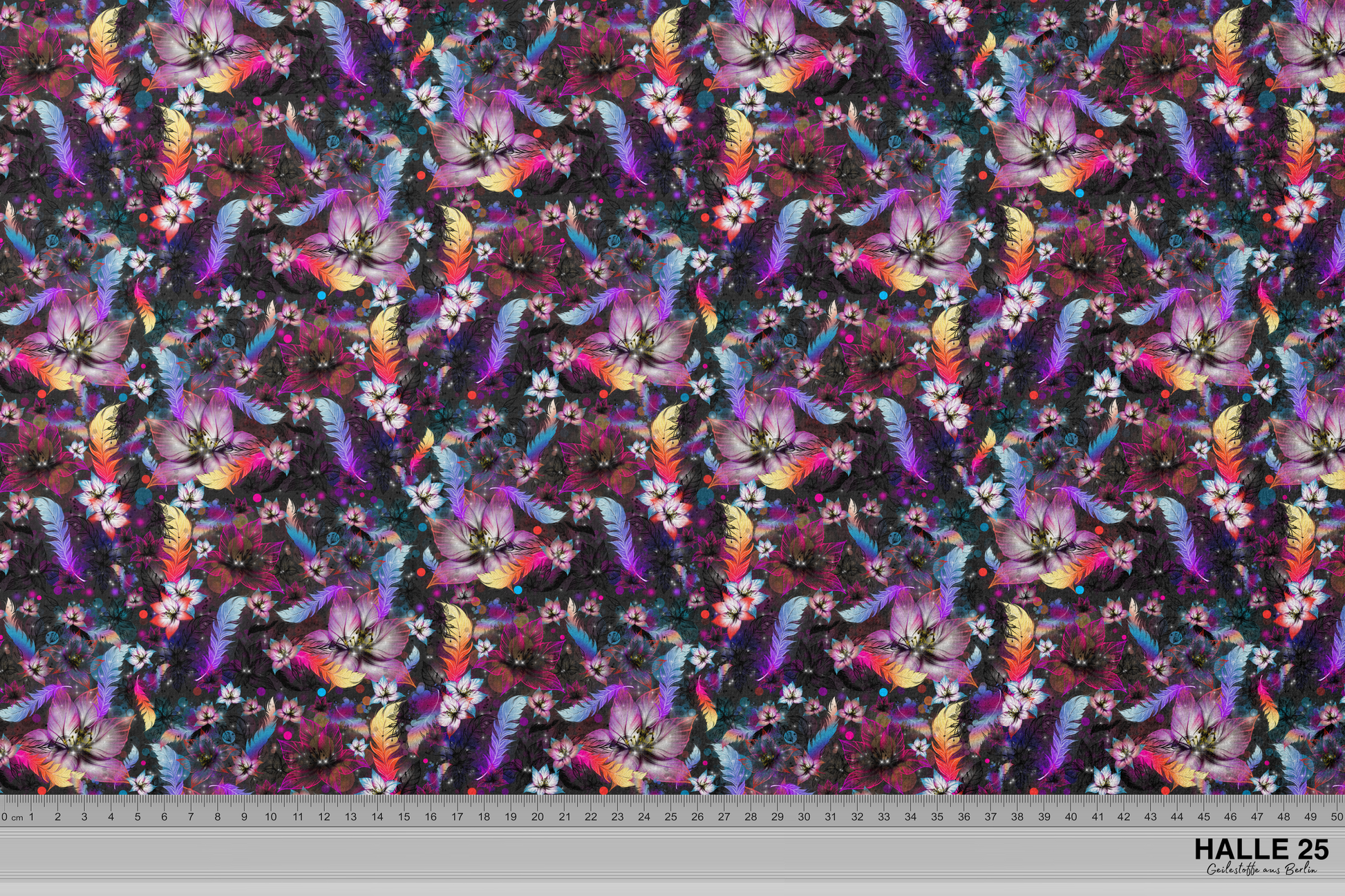Select the 5 mark on the ruler
1345x896 pixels.
pos(138,817)
